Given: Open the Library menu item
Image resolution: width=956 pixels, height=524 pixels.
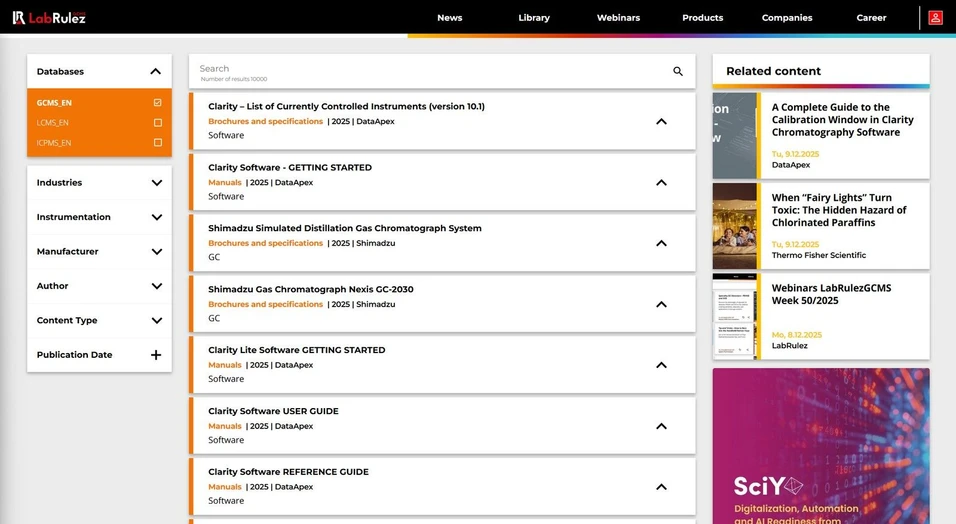Looking at the screenshot, I should click(534, 18).
